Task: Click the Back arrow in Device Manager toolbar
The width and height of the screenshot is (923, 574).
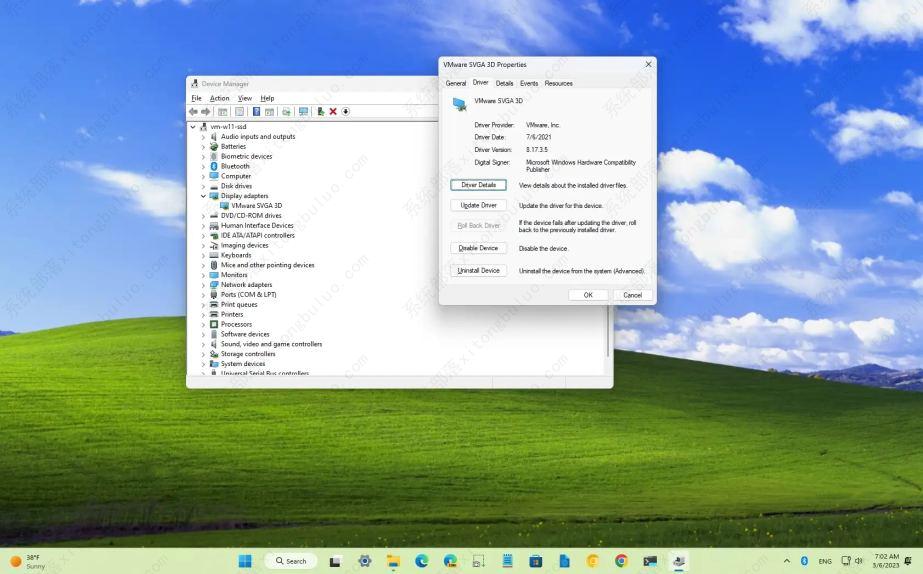Action: tap(195, 111)
